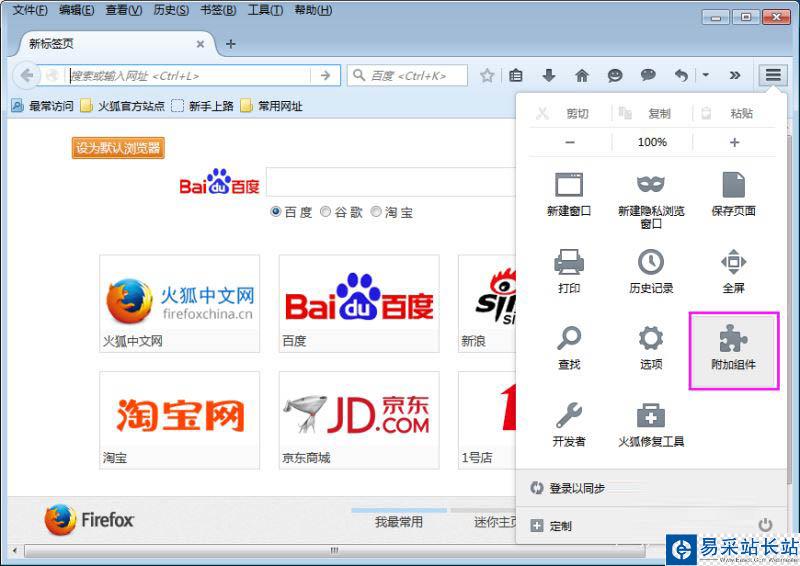Open the View menu
This screenshot has width=800, height=566.
[x=123, y=10]
